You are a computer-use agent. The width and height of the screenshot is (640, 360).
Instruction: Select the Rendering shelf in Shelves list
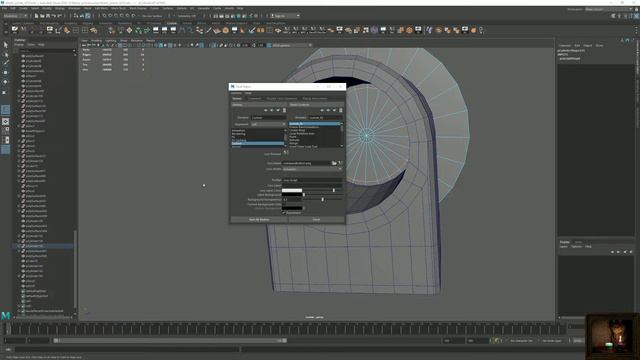coord(239,134)
